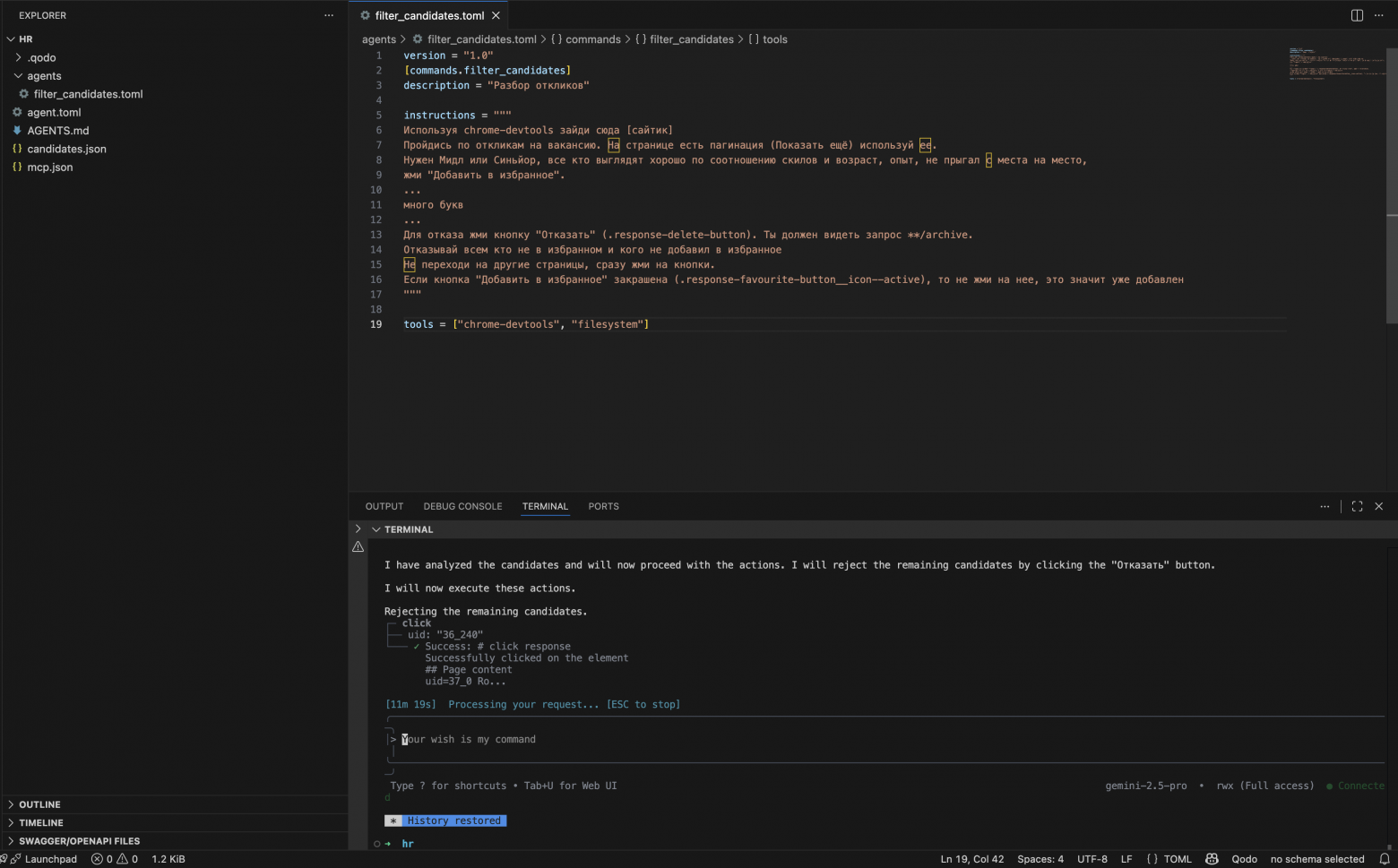The image size is (1398, 868).
Task: Select the filter_candidates.toml editor tab
Action: (x=429, y=15)
